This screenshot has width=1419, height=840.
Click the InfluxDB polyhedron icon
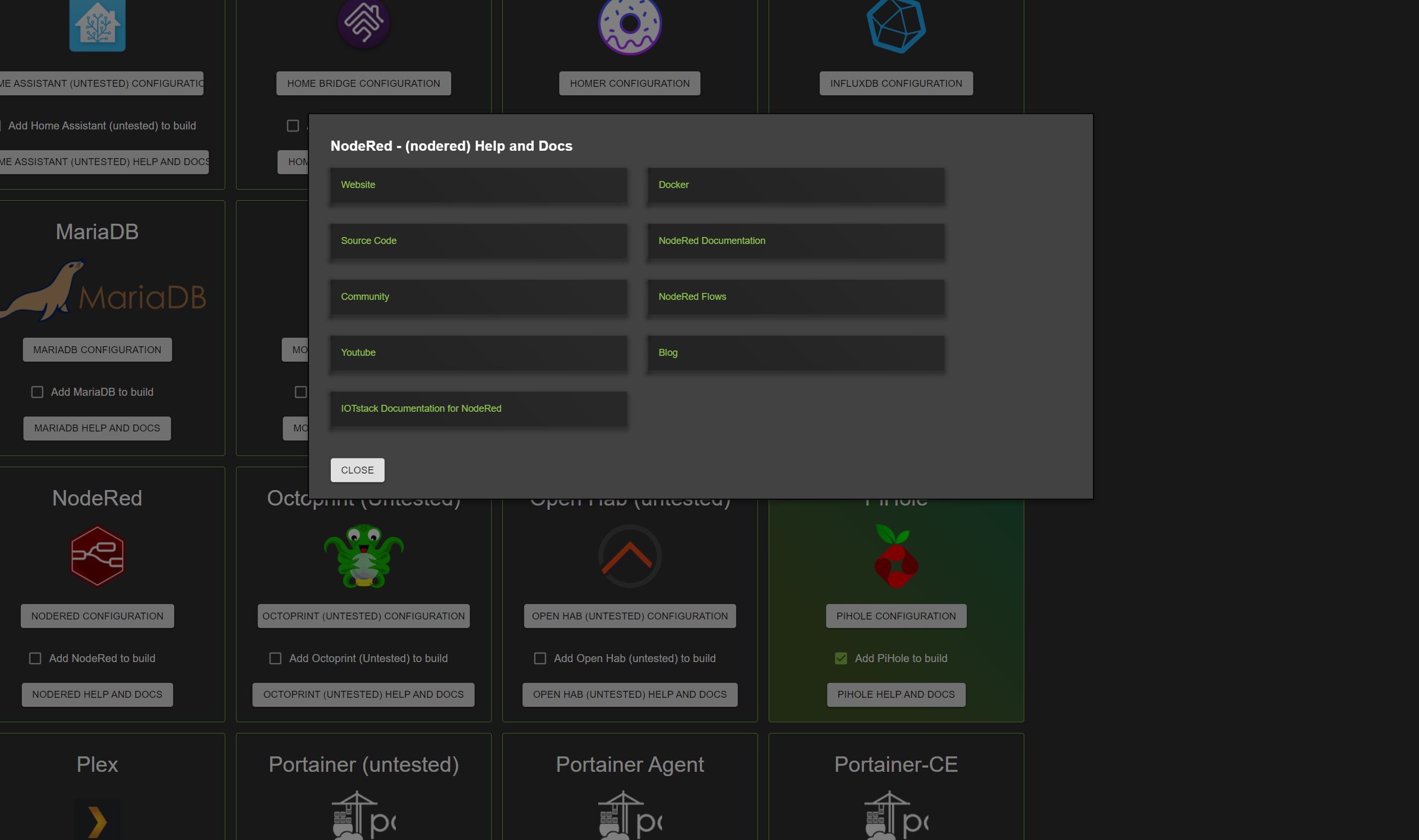[895, 26]
